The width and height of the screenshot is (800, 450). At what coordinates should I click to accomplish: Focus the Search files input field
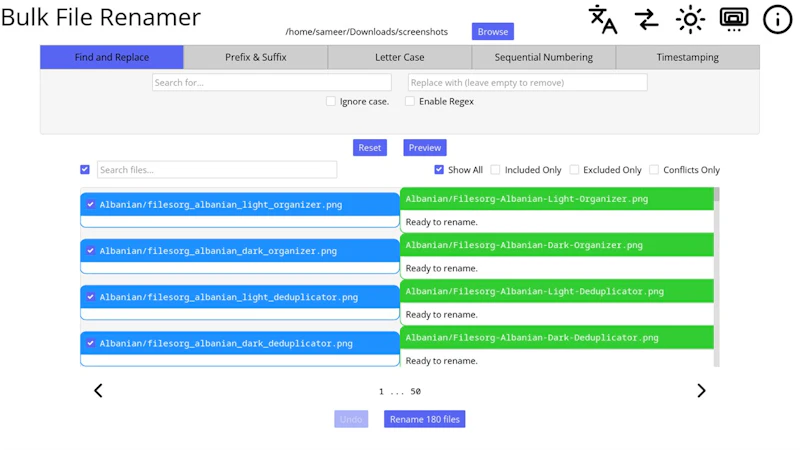pyautogui.click(x=217, y=169)
